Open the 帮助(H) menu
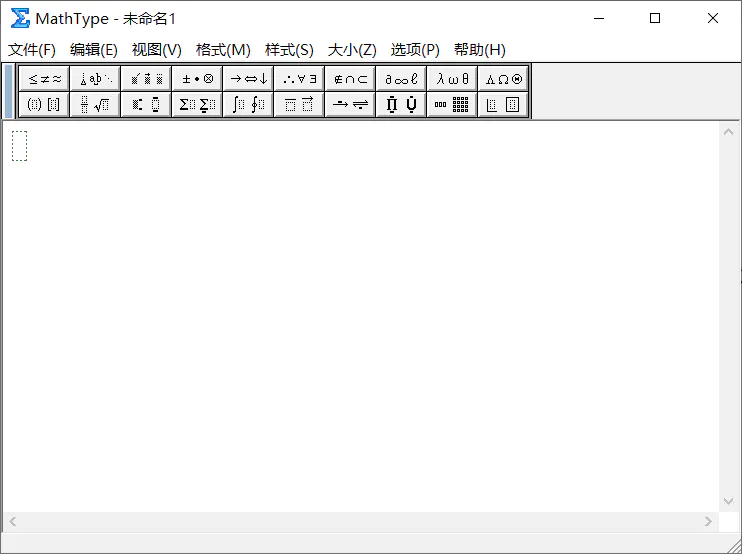This screenshot has height=554, width=742. tap(480, 50)
